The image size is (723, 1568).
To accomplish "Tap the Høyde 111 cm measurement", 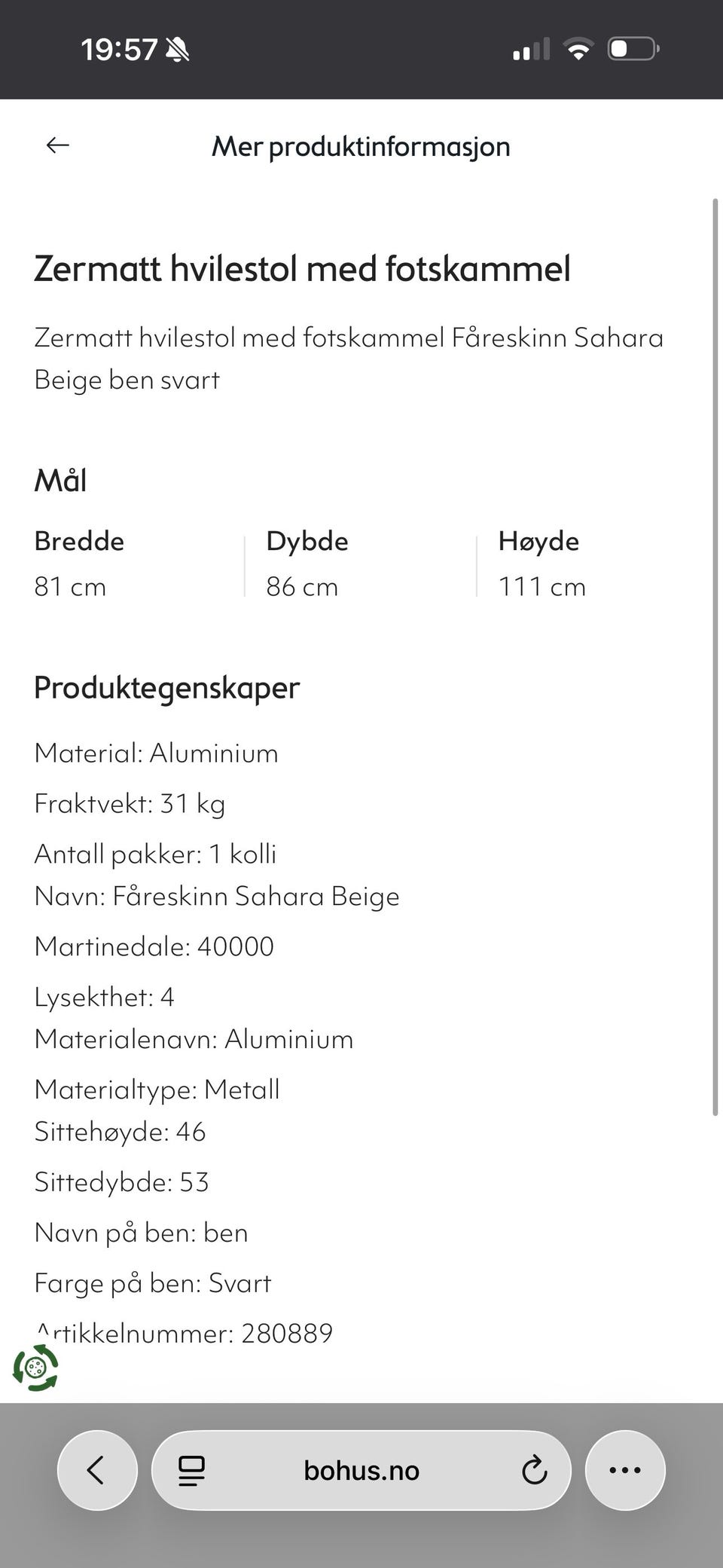I will [541, 564].
